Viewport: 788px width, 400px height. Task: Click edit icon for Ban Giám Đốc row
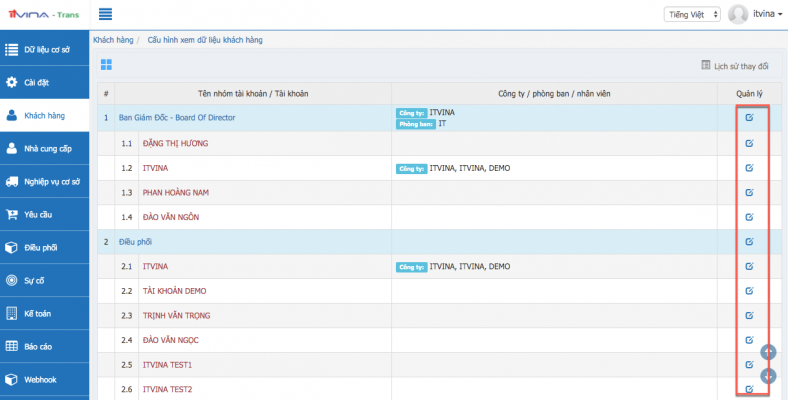coord(749,118)
